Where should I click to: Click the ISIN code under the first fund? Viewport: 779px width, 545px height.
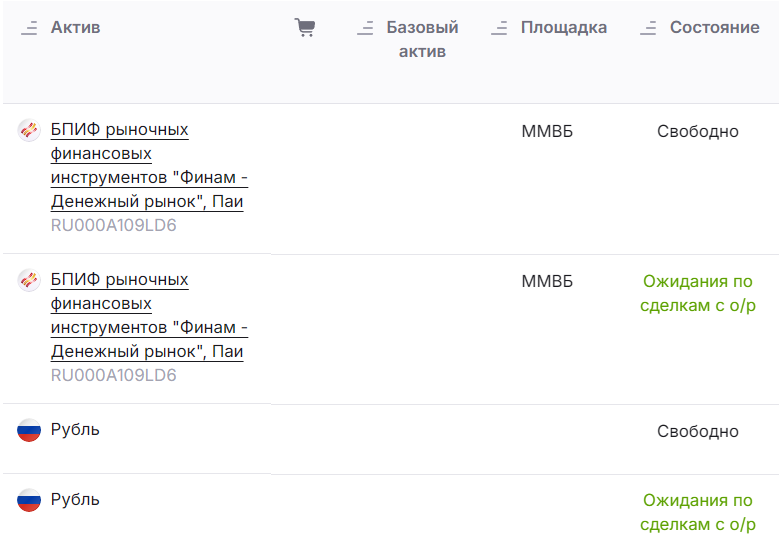click(x=114, y=226)
